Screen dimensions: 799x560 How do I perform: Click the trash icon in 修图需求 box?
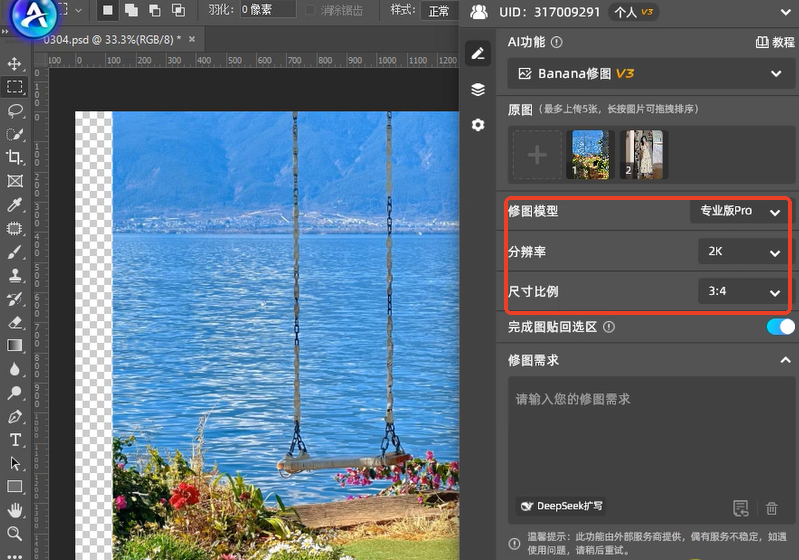pos(771,508)
